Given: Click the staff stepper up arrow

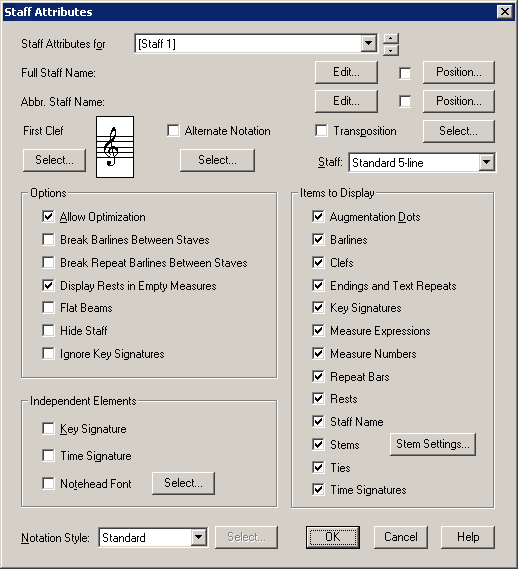Looking at the screenshot, I should (x=391, y=38).
